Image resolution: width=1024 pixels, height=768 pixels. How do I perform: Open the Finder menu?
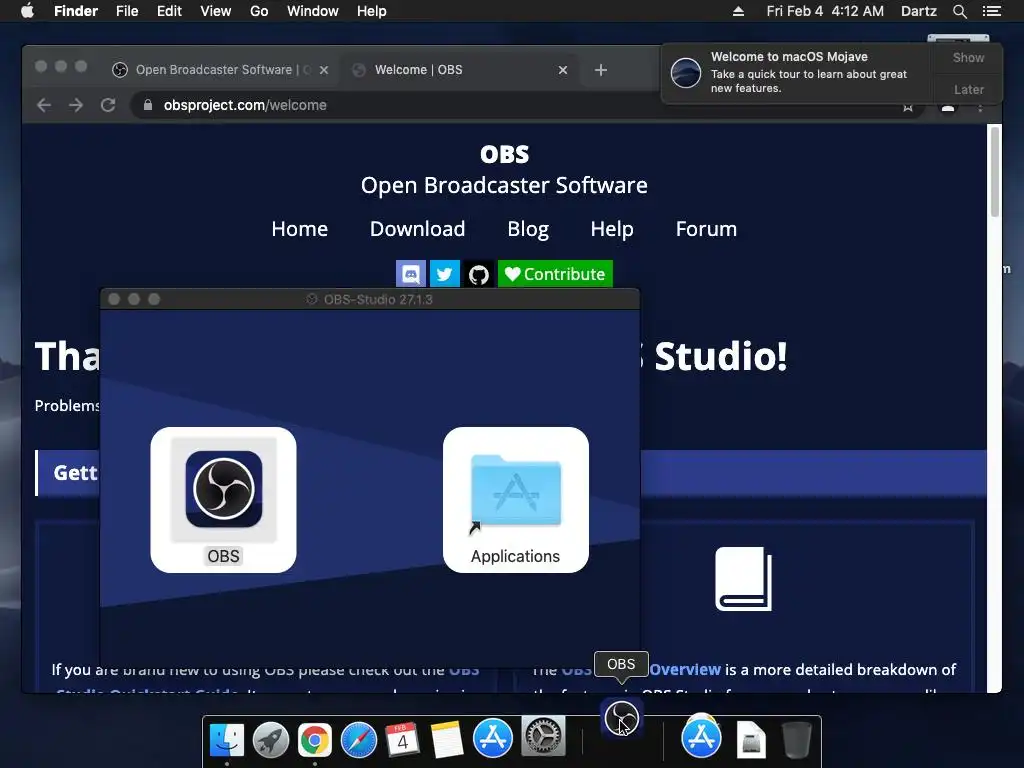click(x=76, y=11)
